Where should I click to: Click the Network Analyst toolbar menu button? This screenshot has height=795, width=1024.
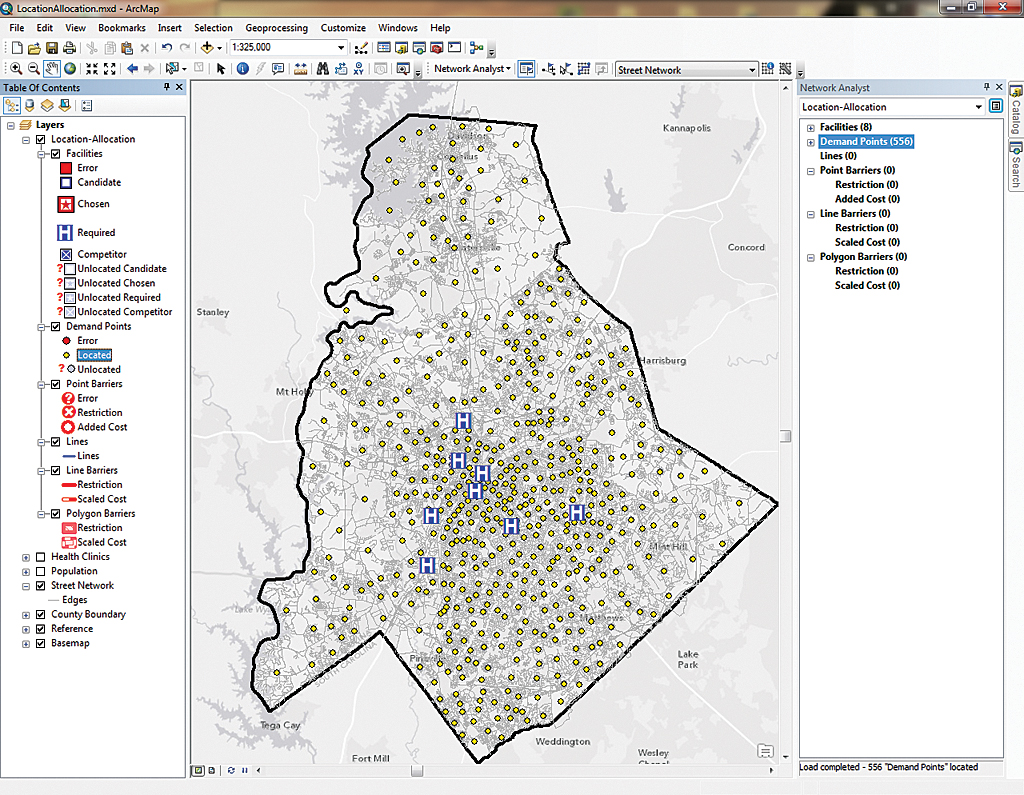(x=472, y=69)
